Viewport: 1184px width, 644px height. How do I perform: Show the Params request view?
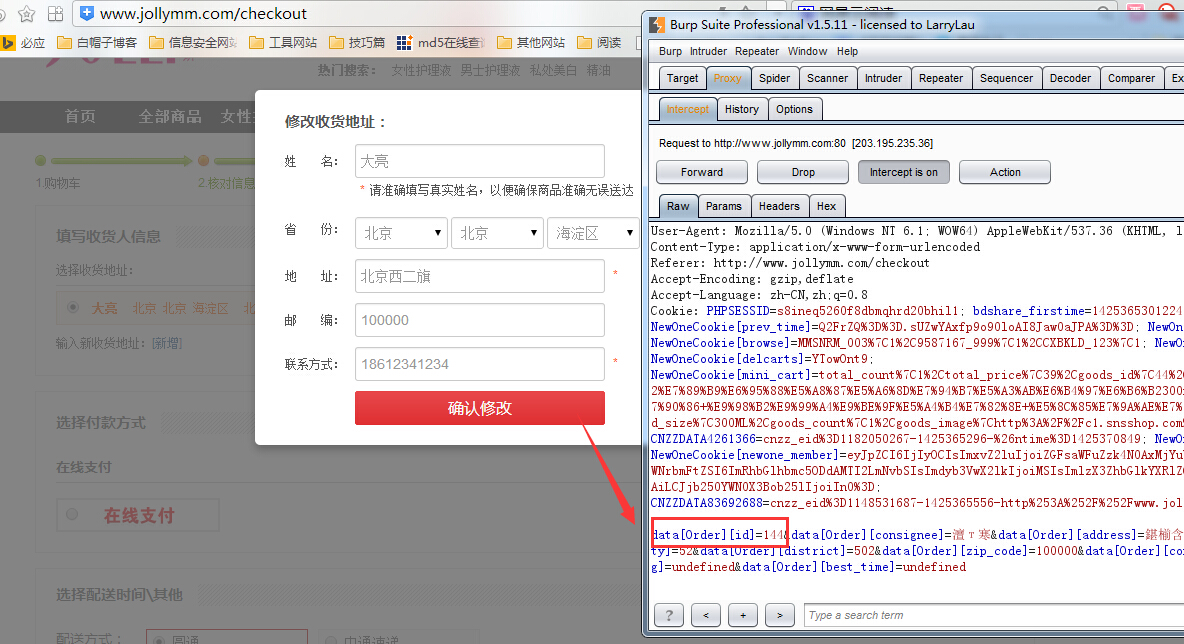[x=723, y=206]
